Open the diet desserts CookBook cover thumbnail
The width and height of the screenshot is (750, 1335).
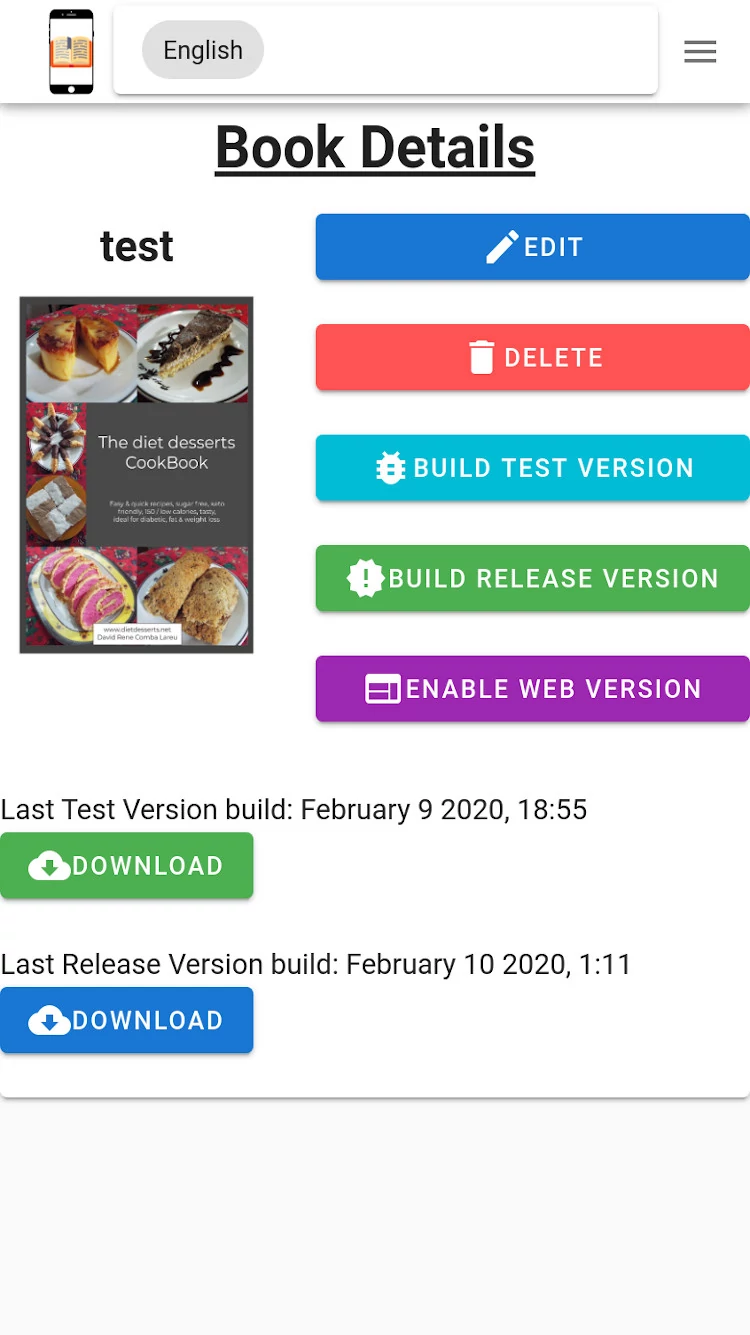(136, 475)
